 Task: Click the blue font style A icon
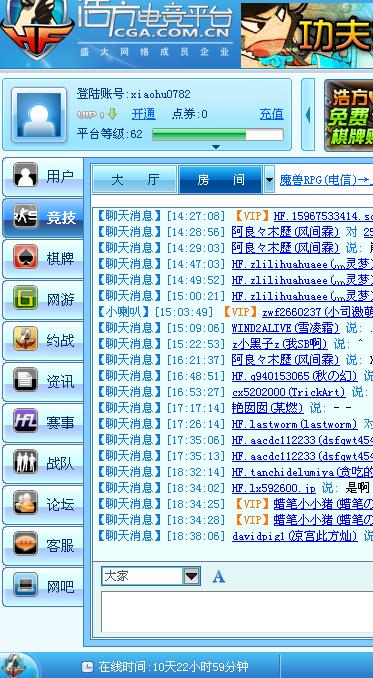click(219, 576)
